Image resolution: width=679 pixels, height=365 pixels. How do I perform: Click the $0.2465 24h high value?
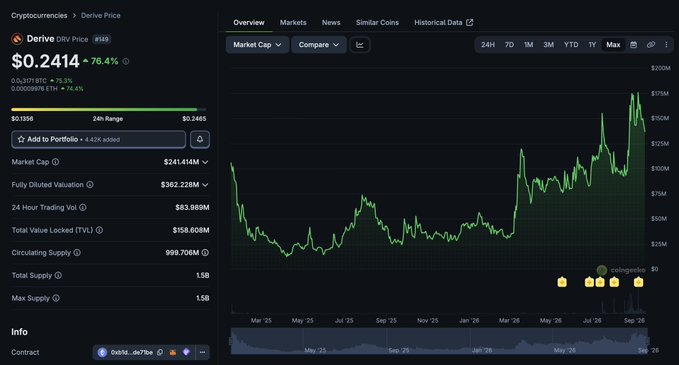(x=194, y=119)
